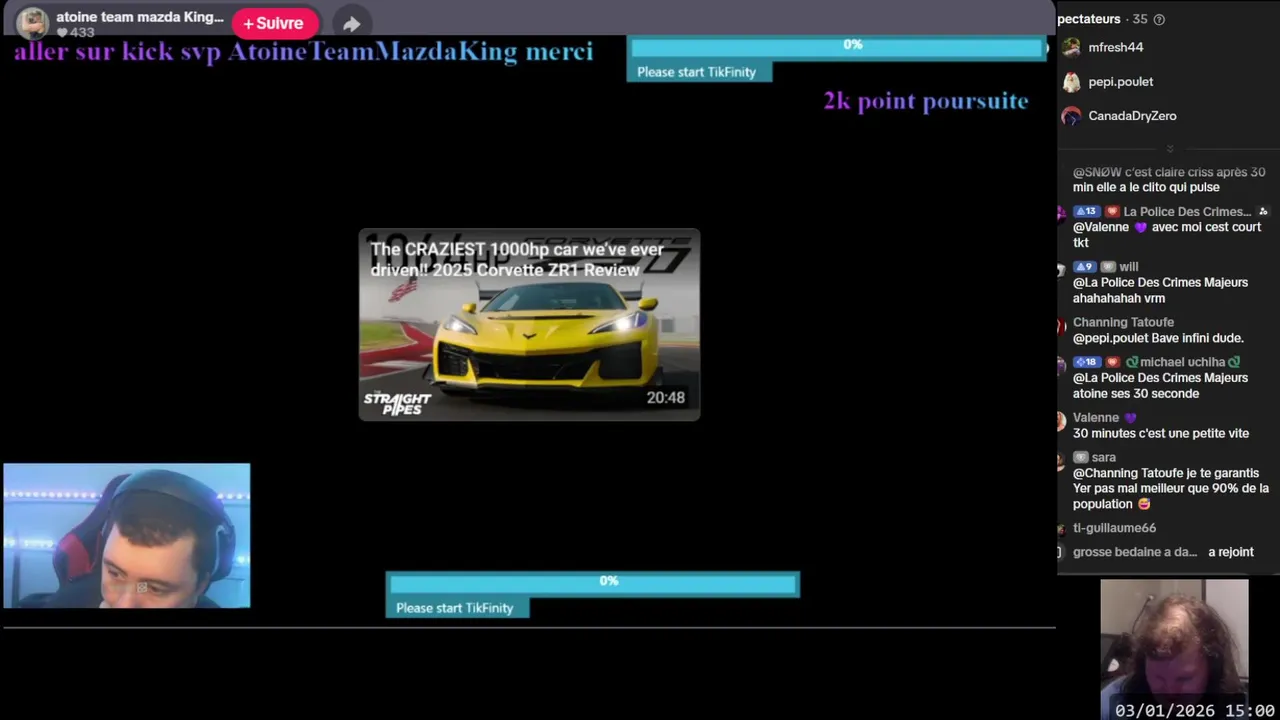
Task: Click the purple heart after Valenne's name
Action: coord(1130,418)
